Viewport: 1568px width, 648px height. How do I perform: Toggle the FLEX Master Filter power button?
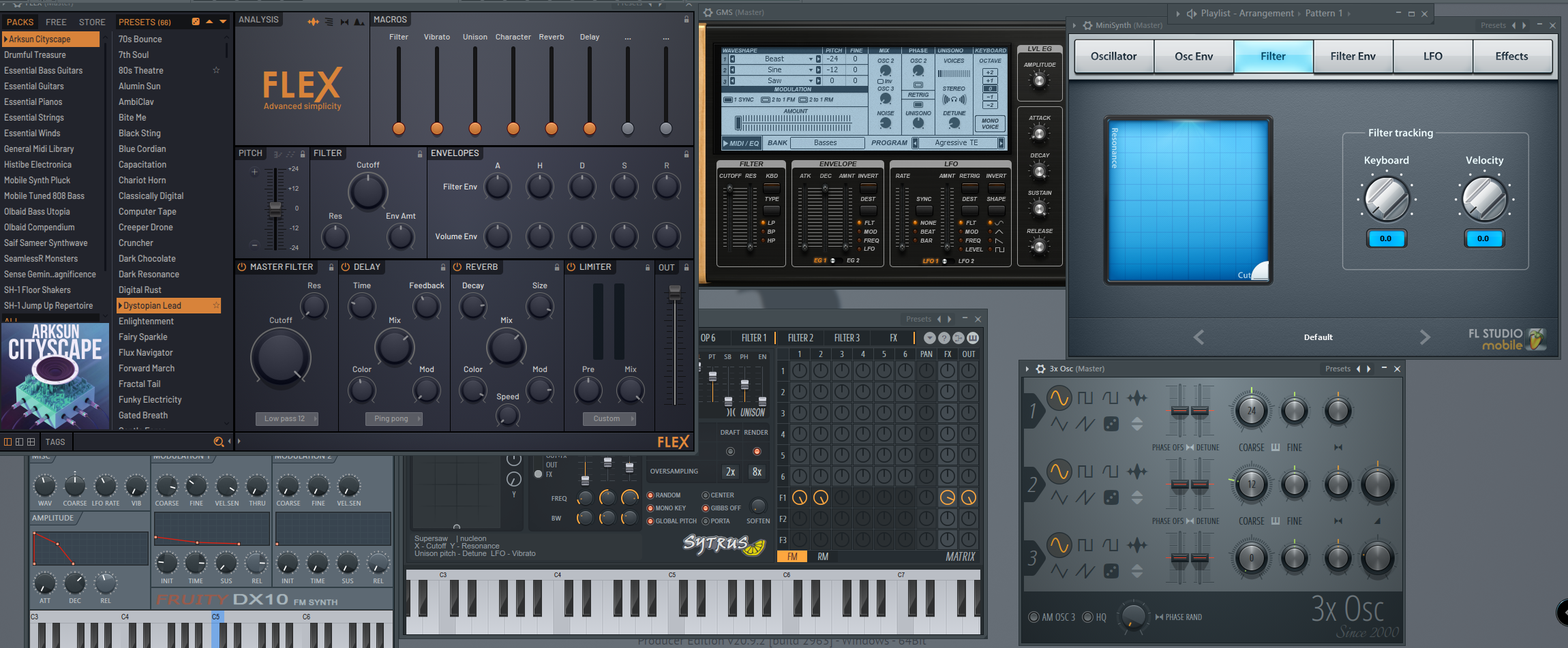coord(241,267)
